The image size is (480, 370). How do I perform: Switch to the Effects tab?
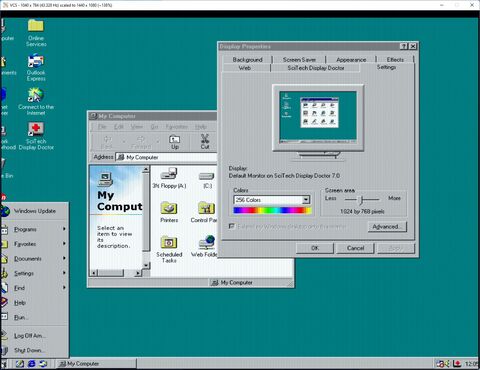[x=395, y=60]
